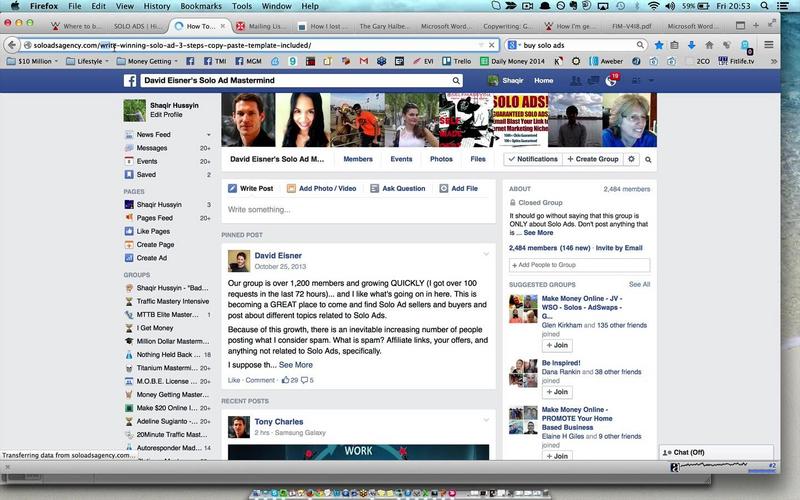Open the group Photos tab
Viewport: 800px width, 500px height.
coord(441,159)
